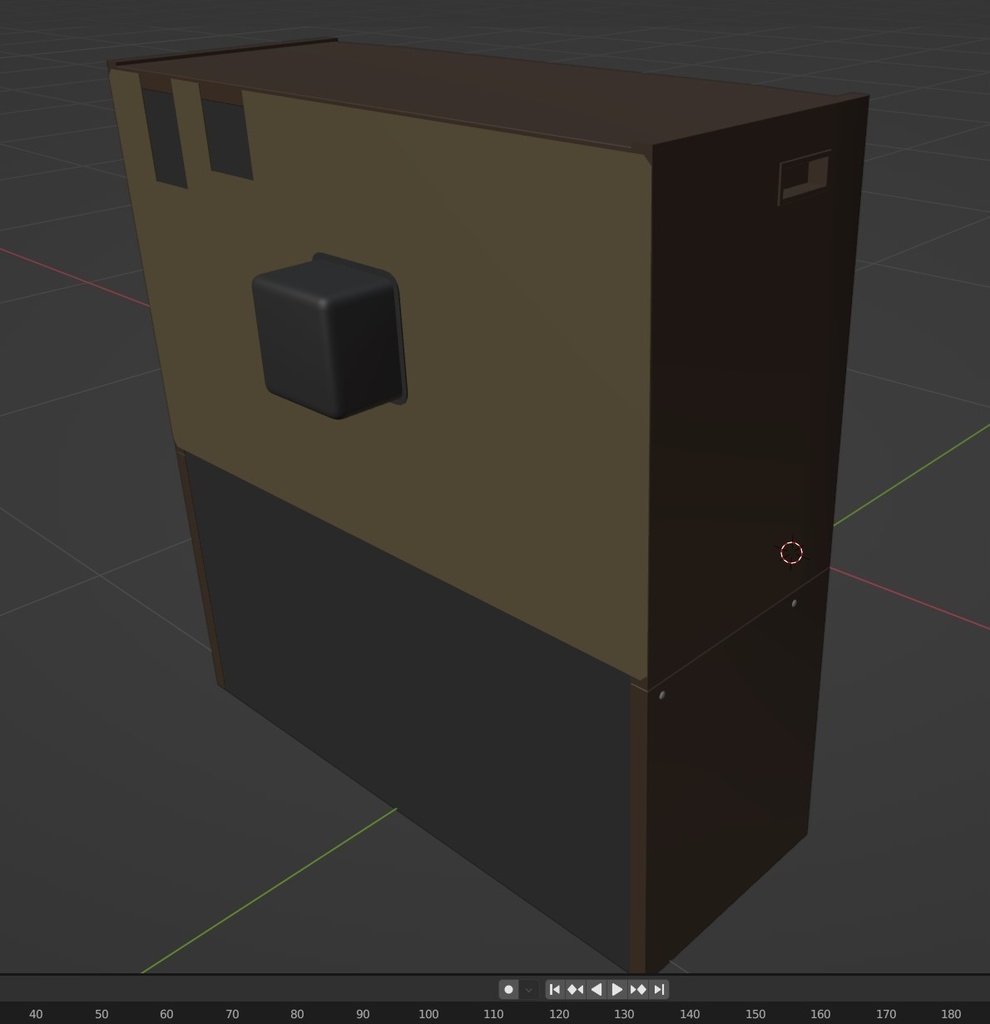Click frame 120 on the timeline
The height and width of the screenshot is (1024, 990).
pyautogui.click(x=559, y=1014)
